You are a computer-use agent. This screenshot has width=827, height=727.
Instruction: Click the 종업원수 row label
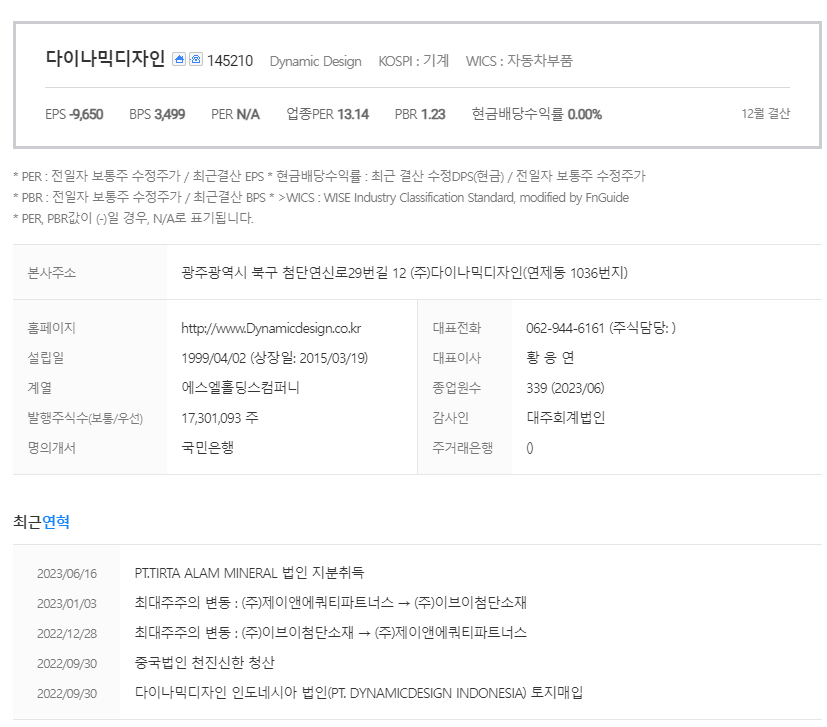pyautogui.click(x=457, y=388)
